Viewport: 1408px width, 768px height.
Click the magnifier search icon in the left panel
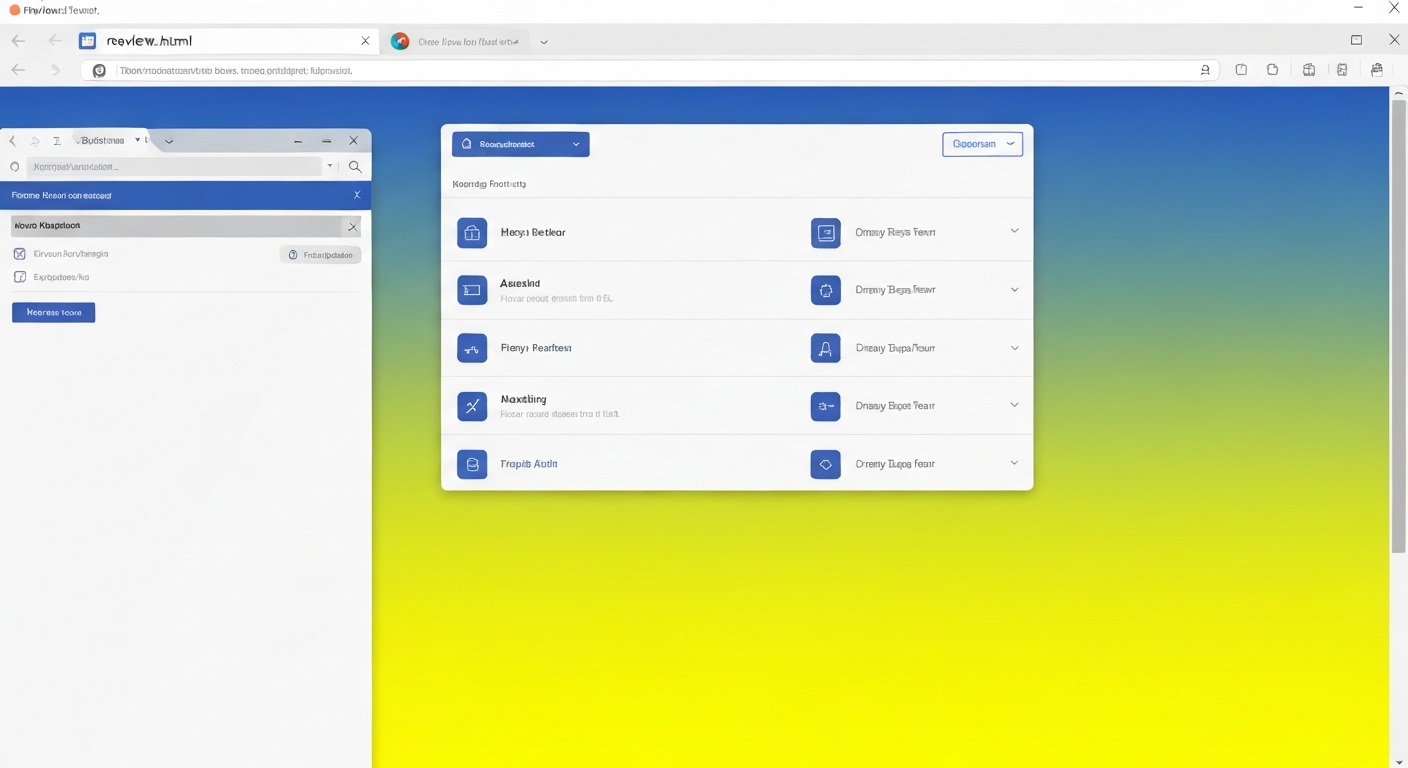[x=355, y=167]
